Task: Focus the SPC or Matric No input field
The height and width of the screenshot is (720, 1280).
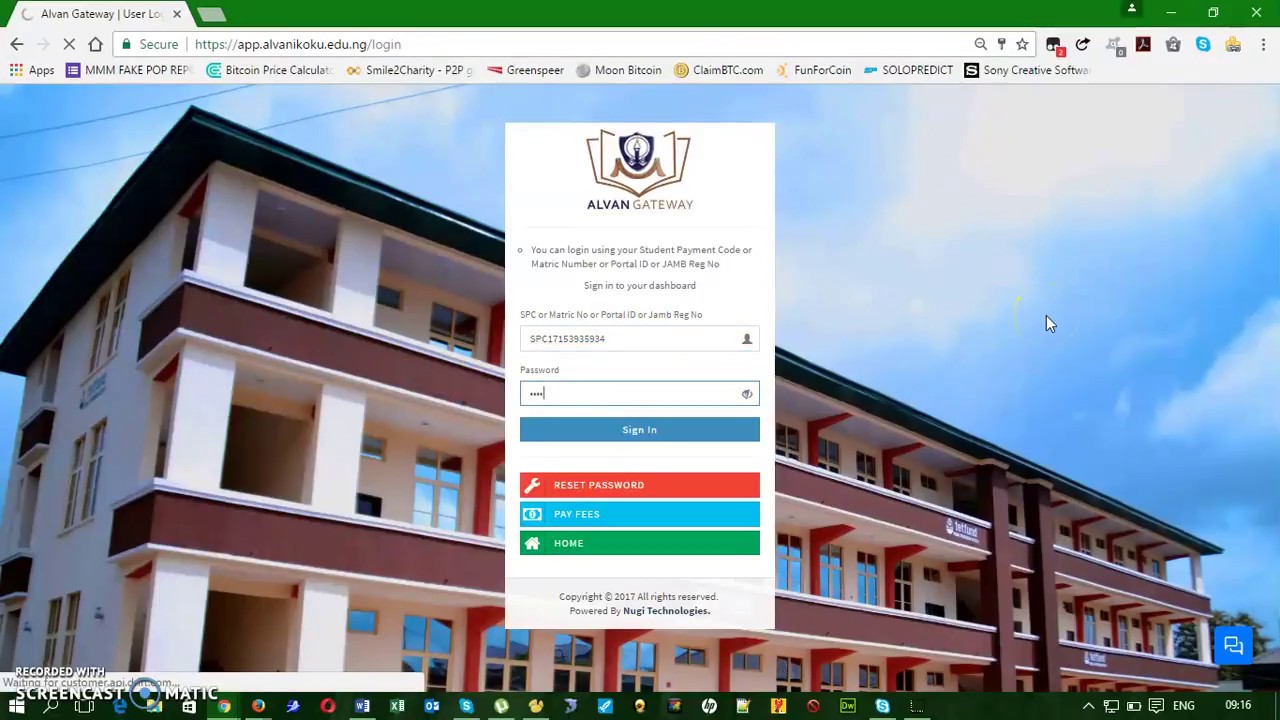Action: [639, 339]
